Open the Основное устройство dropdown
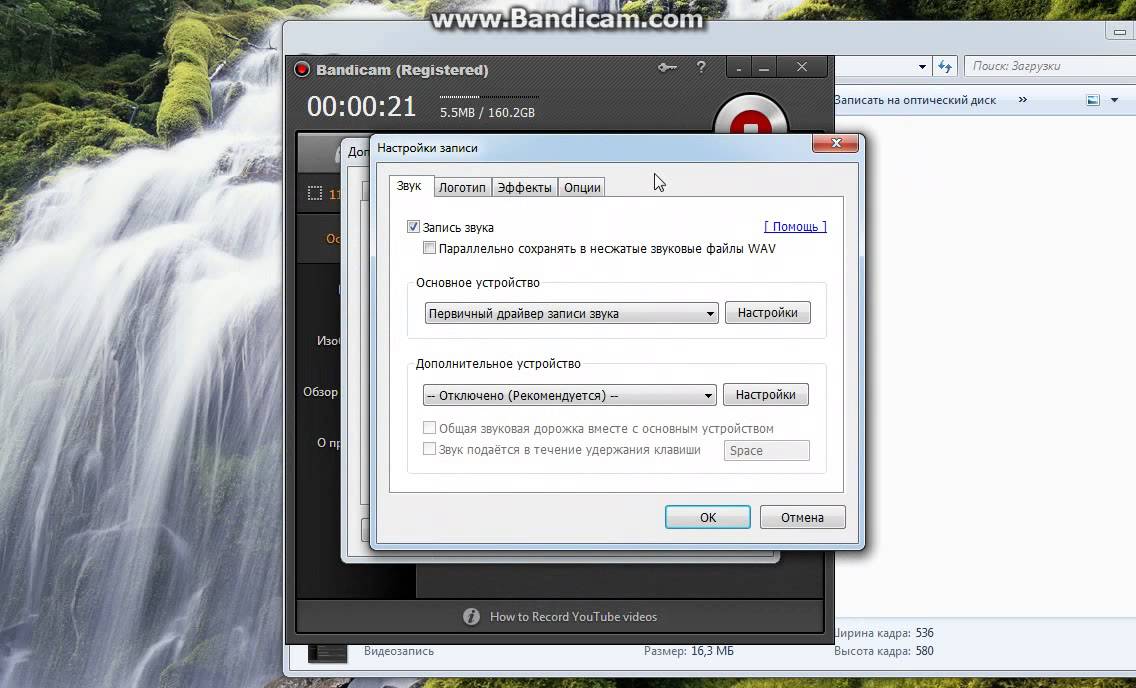1136x688 pixels. click(x=571, y=314)
